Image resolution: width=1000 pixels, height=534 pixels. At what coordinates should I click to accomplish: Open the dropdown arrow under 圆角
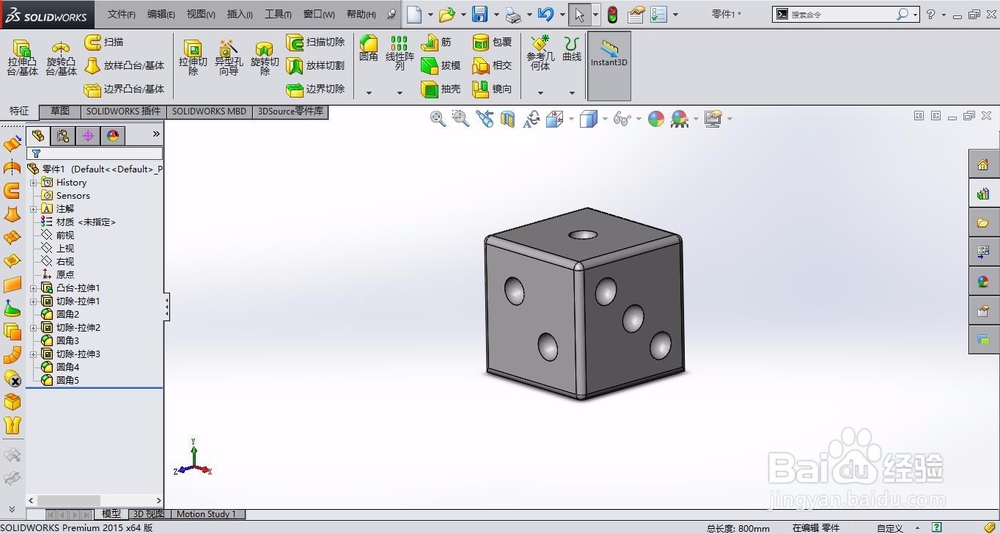(x=369, y=93)
